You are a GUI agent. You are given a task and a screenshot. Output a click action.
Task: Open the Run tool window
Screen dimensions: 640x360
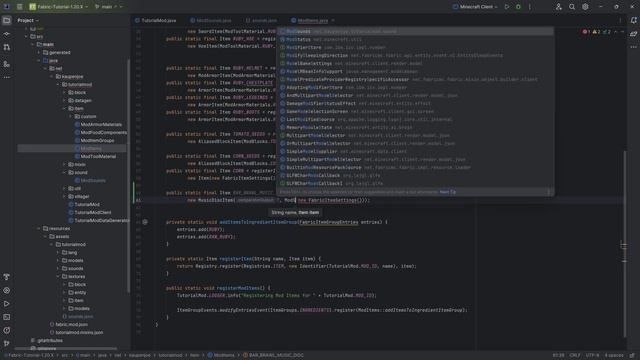[x=7, y=304]
